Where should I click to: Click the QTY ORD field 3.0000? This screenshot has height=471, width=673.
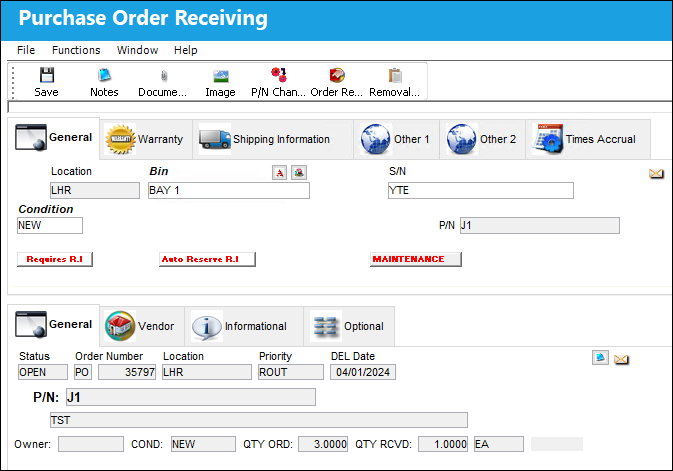(323, 444)
